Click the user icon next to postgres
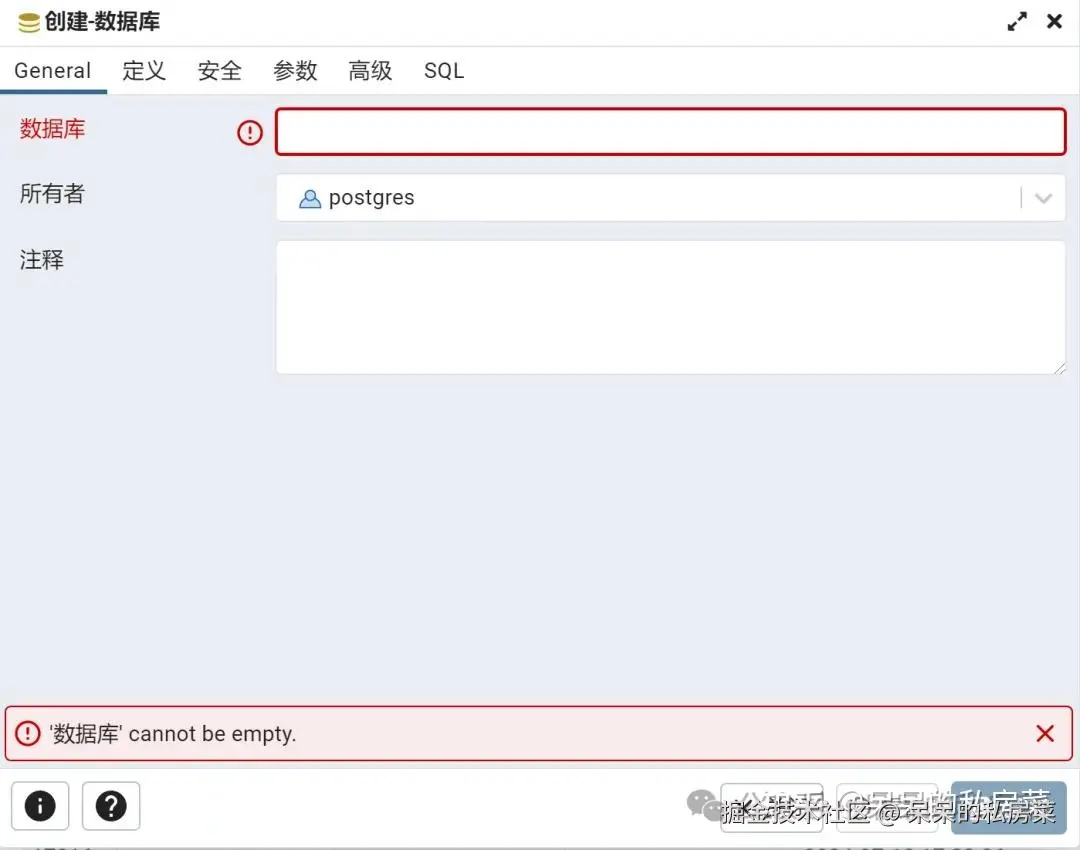 310,198
